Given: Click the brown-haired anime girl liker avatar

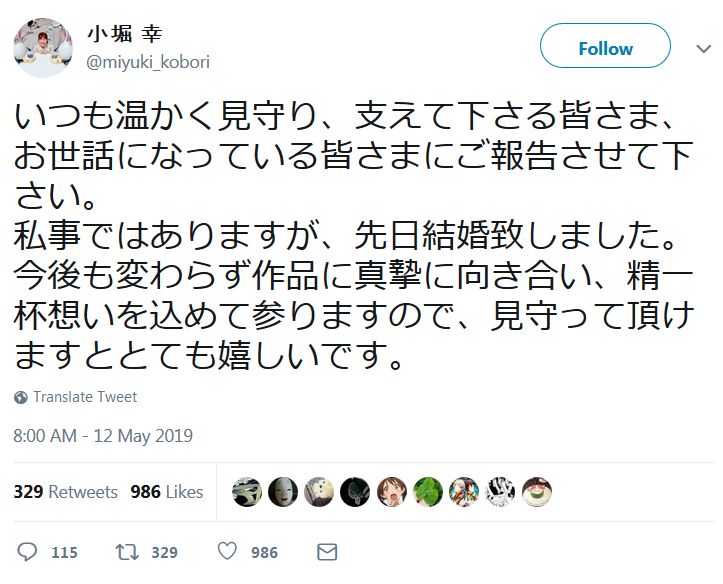Looking at the screenshot, I should (x=391, y=492).
